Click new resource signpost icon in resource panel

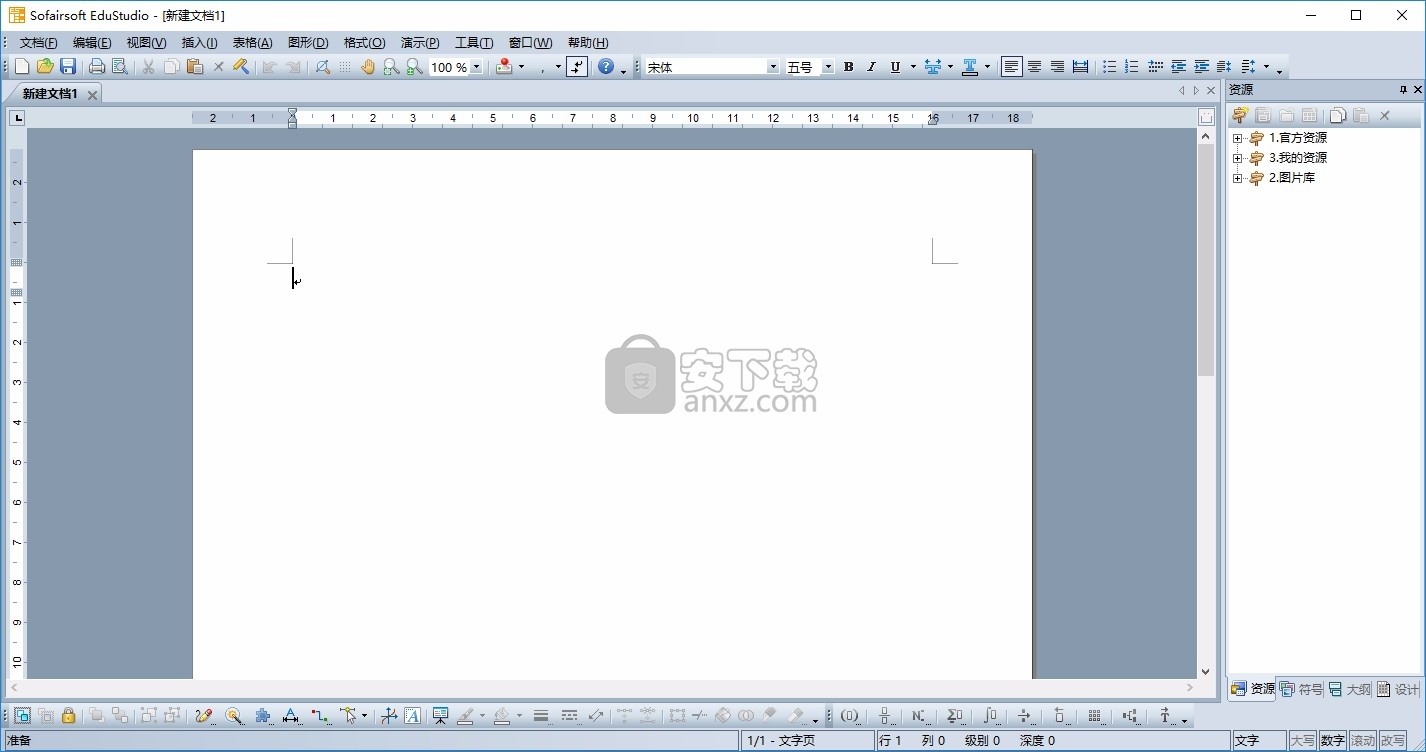tap(1240, 116)
